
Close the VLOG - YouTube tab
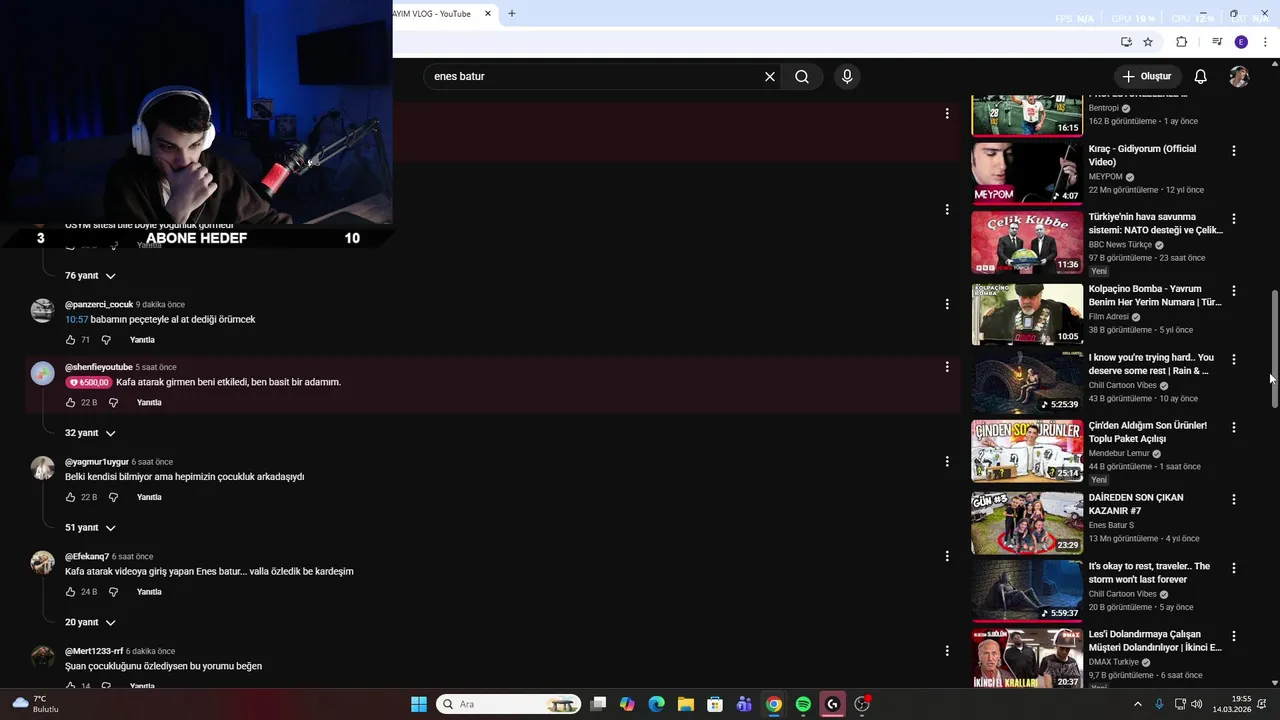point(488,14)
